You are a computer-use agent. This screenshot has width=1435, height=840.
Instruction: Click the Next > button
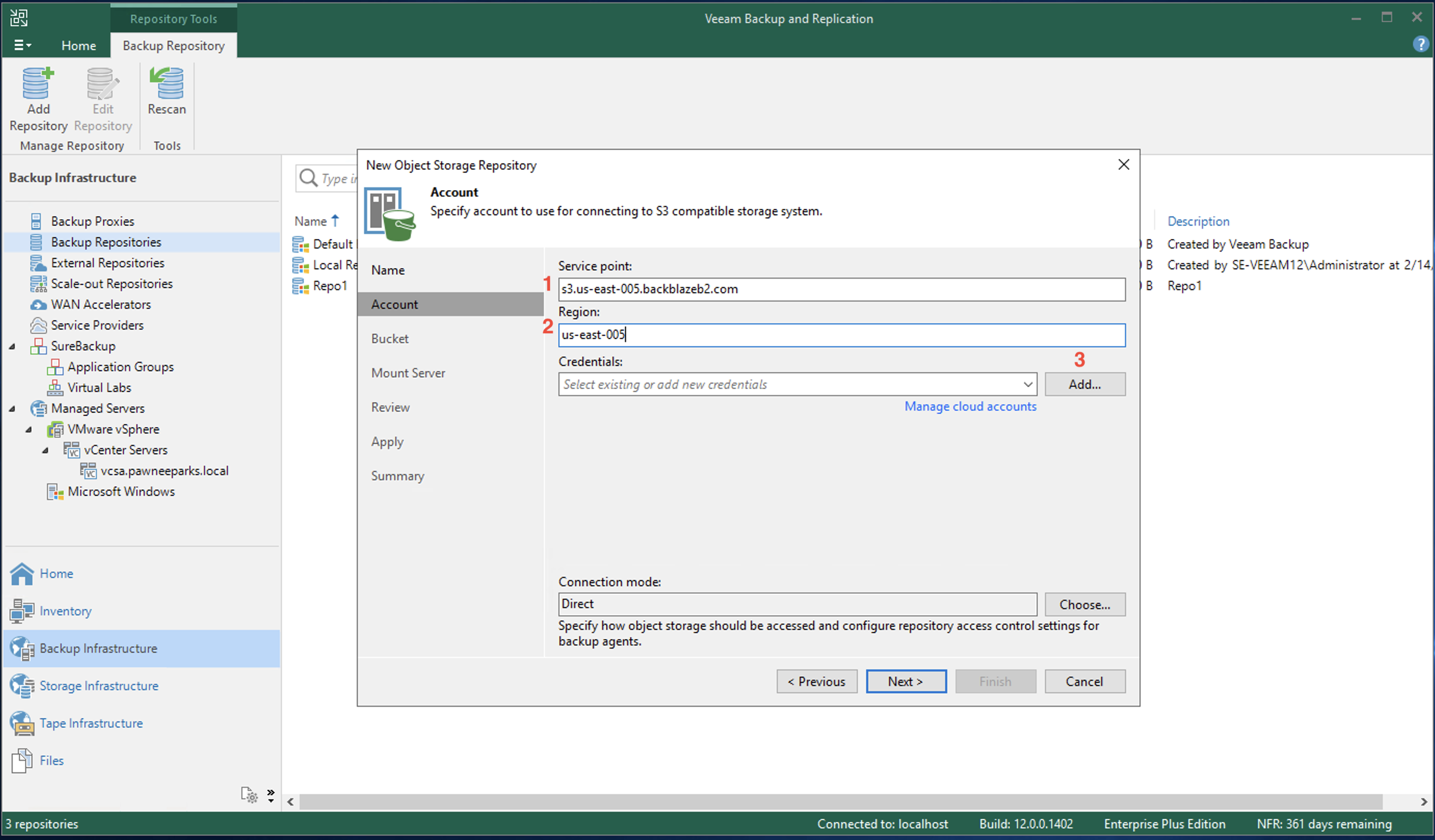point(905,681)
